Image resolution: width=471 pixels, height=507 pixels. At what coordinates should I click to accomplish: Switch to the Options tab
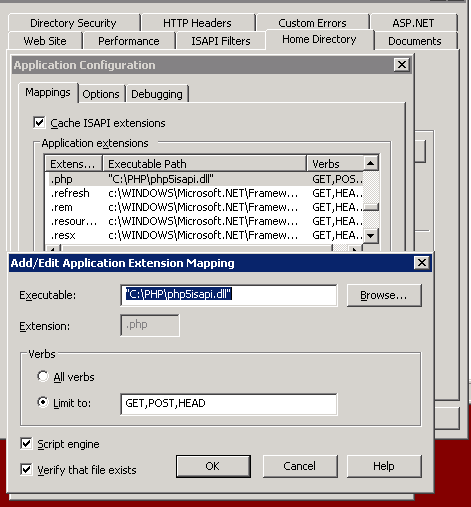click(x=101, y=94)
